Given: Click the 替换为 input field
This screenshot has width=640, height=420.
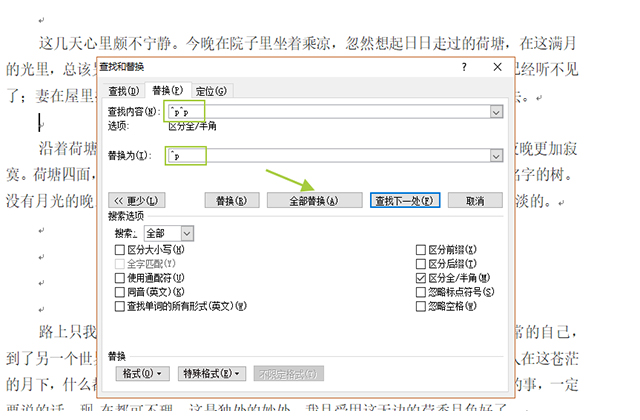Looking at the screenshot, I should [329, 156].
